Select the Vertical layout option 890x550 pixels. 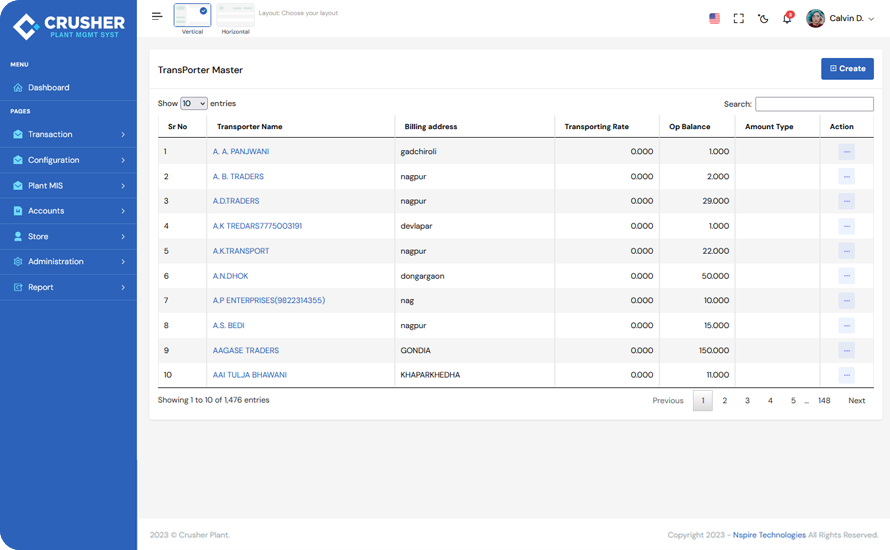[192, 16]
